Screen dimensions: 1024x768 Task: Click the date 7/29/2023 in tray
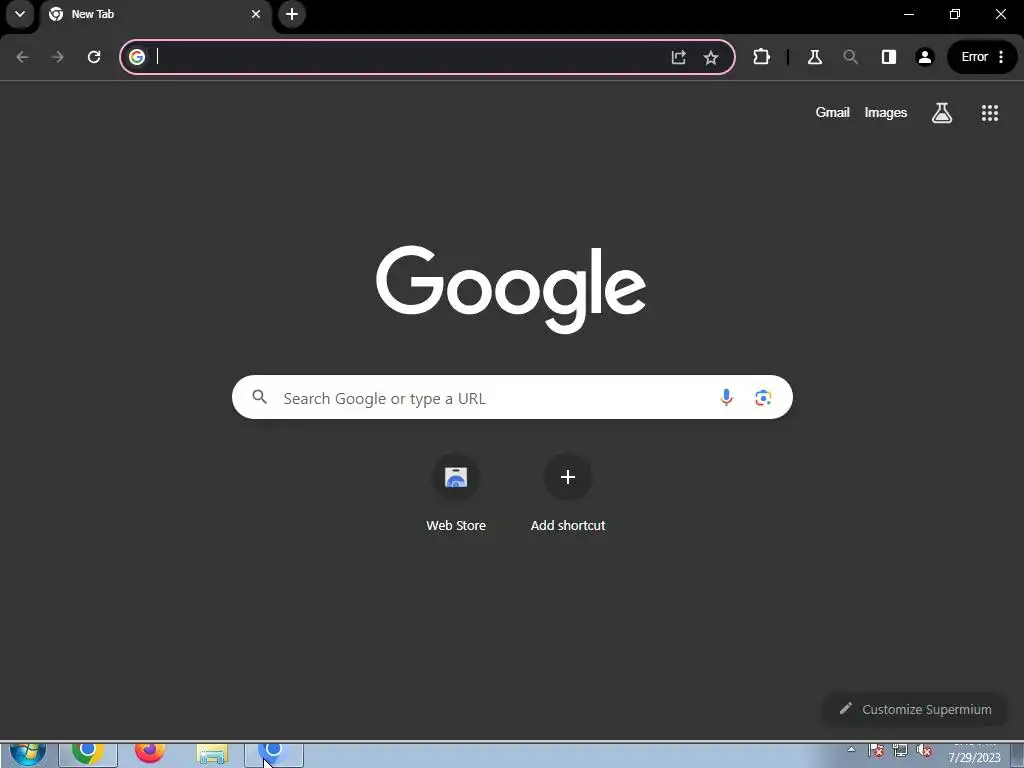point(974,757)
